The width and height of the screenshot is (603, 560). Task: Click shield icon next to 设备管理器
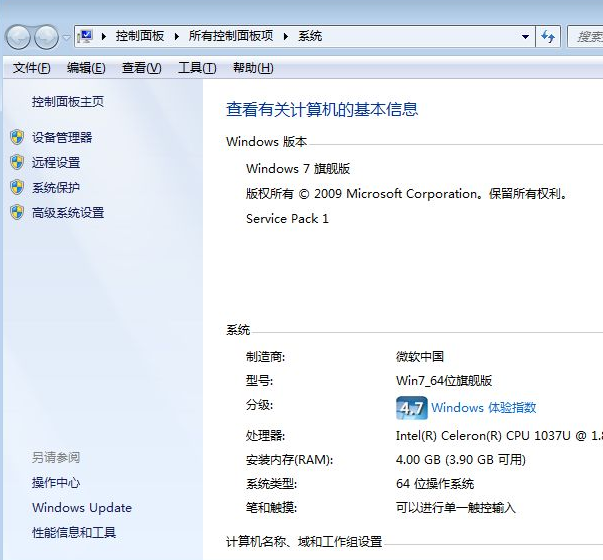coord(17,137)
